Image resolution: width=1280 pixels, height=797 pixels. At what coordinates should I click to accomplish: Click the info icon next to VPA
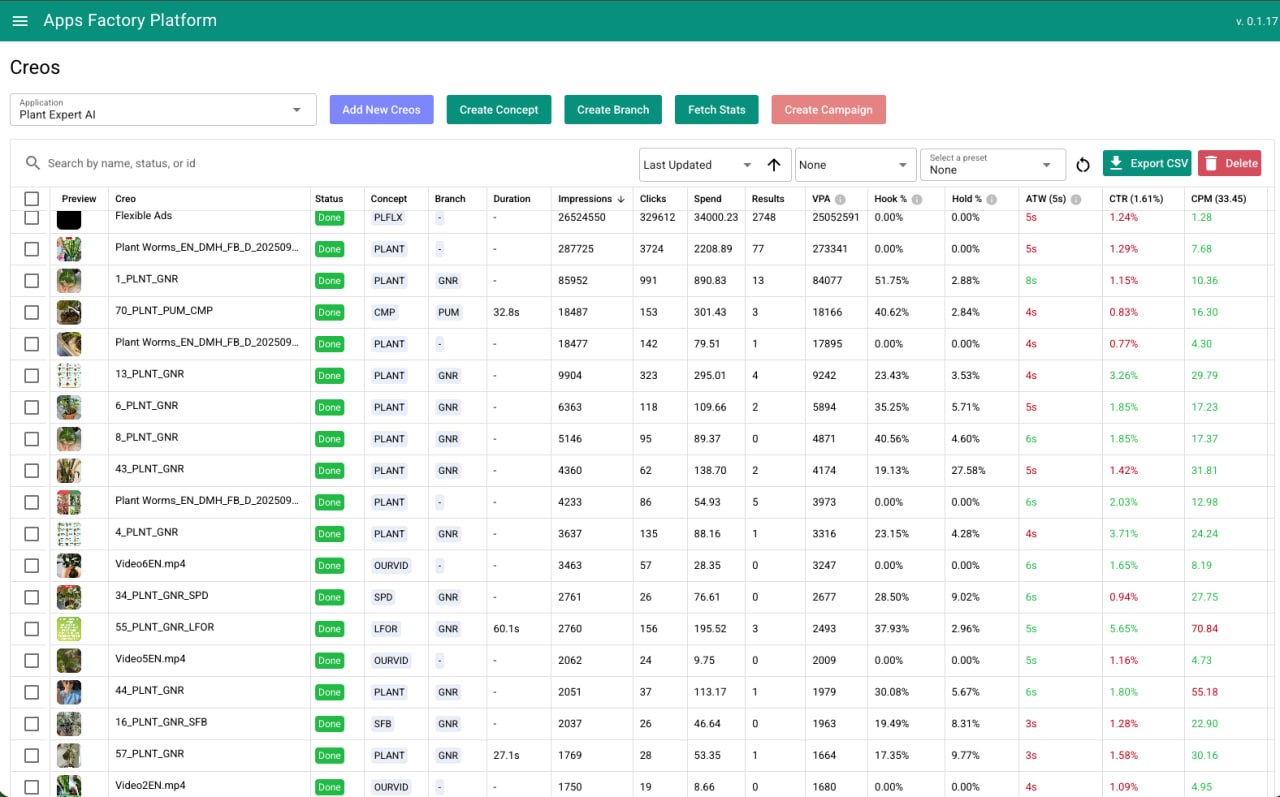click(x=840, y=199)
